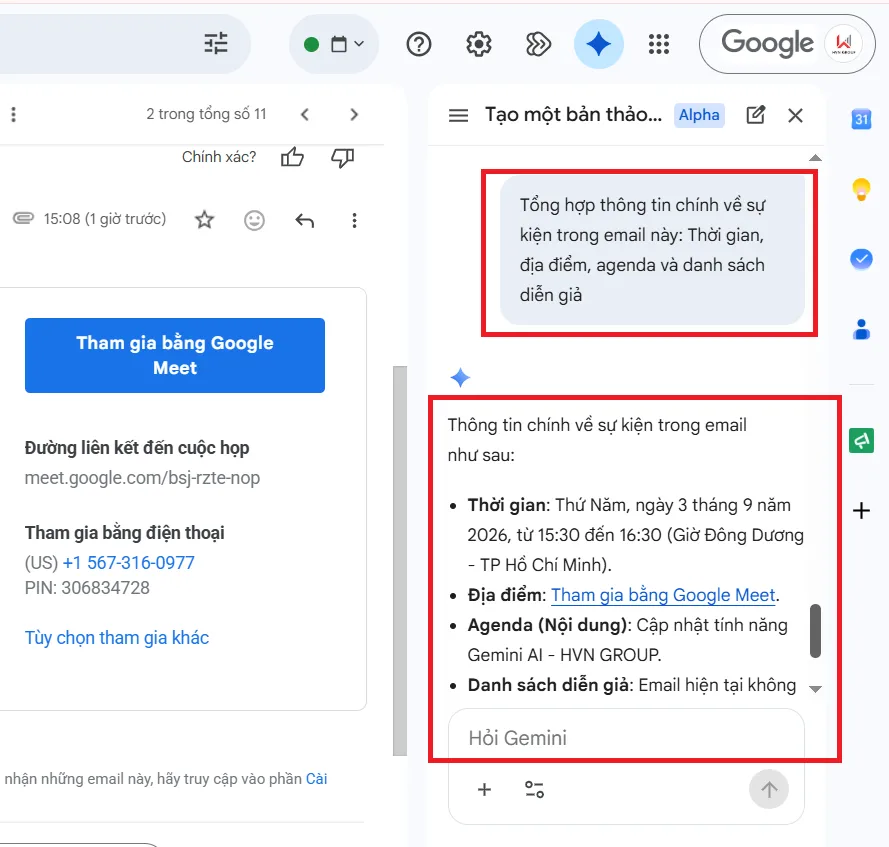
Task: Mark the summary accurate with thumbs up
Action: tap(293, 157)
